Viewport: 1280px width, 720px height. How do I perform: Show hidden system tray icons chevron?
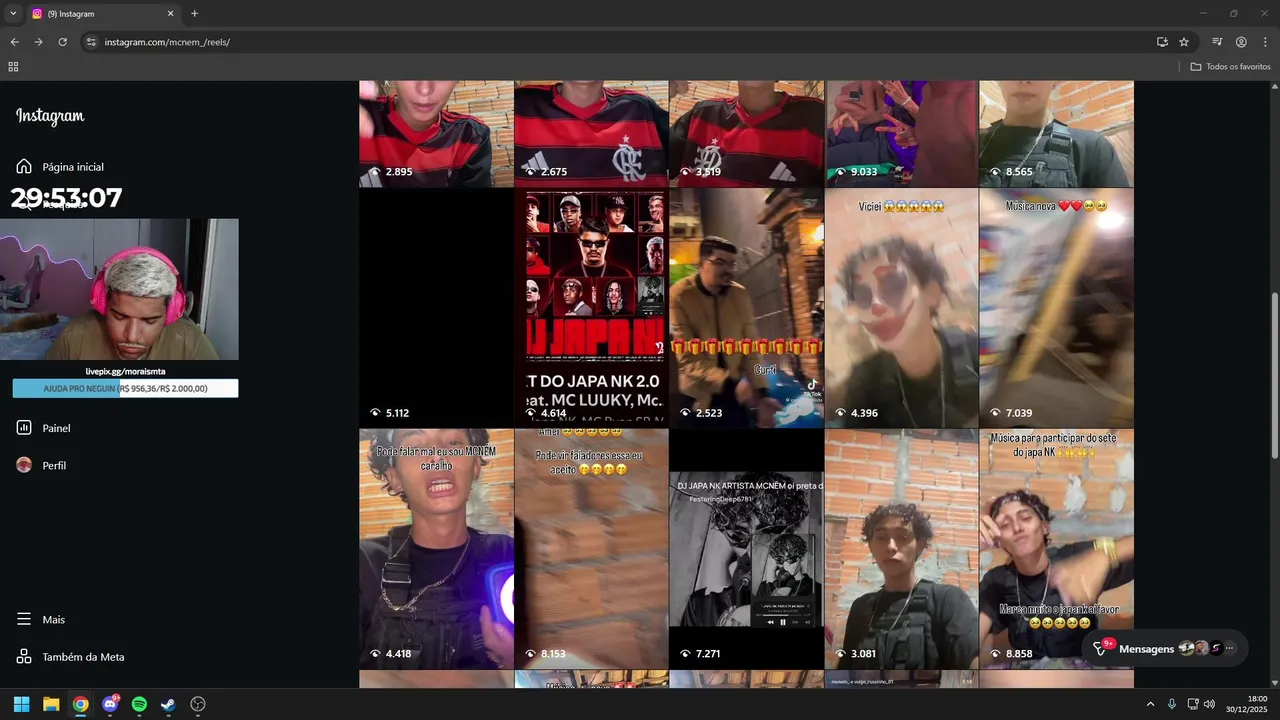1150,704
